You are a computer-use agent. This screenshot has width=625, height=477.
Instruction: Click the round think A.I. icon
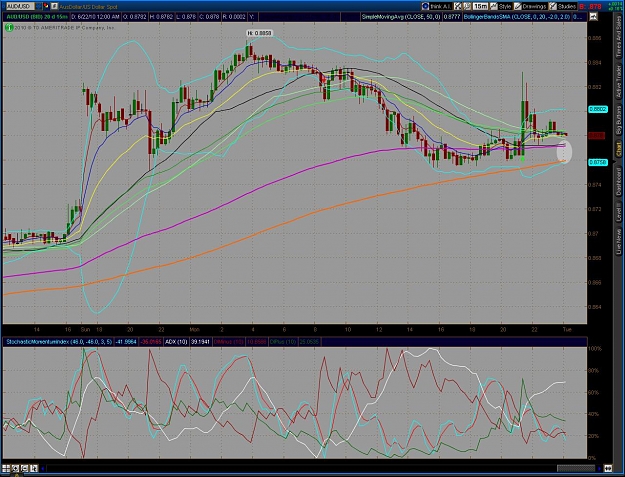point(425,6)
